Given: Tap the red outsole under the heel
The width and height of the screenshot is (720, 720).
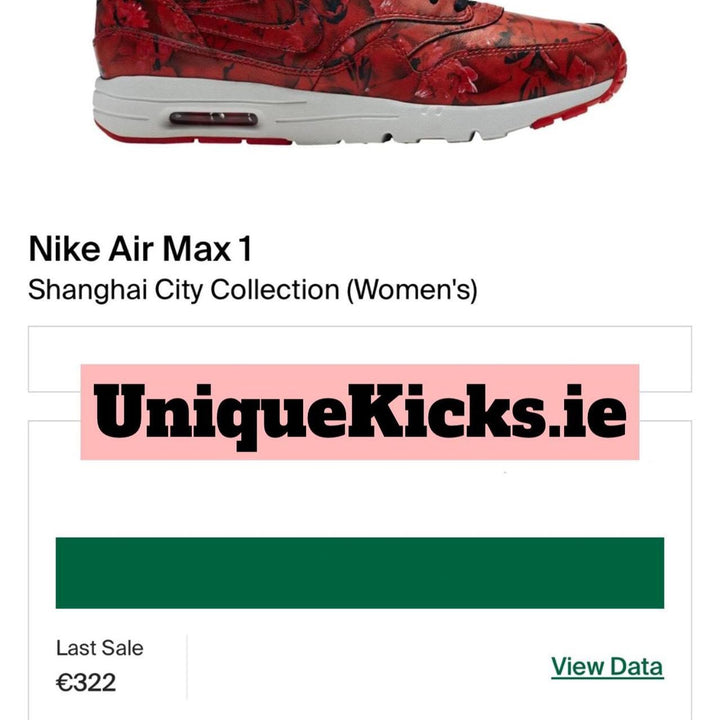Looking at the screenshot, I should 193,138.
